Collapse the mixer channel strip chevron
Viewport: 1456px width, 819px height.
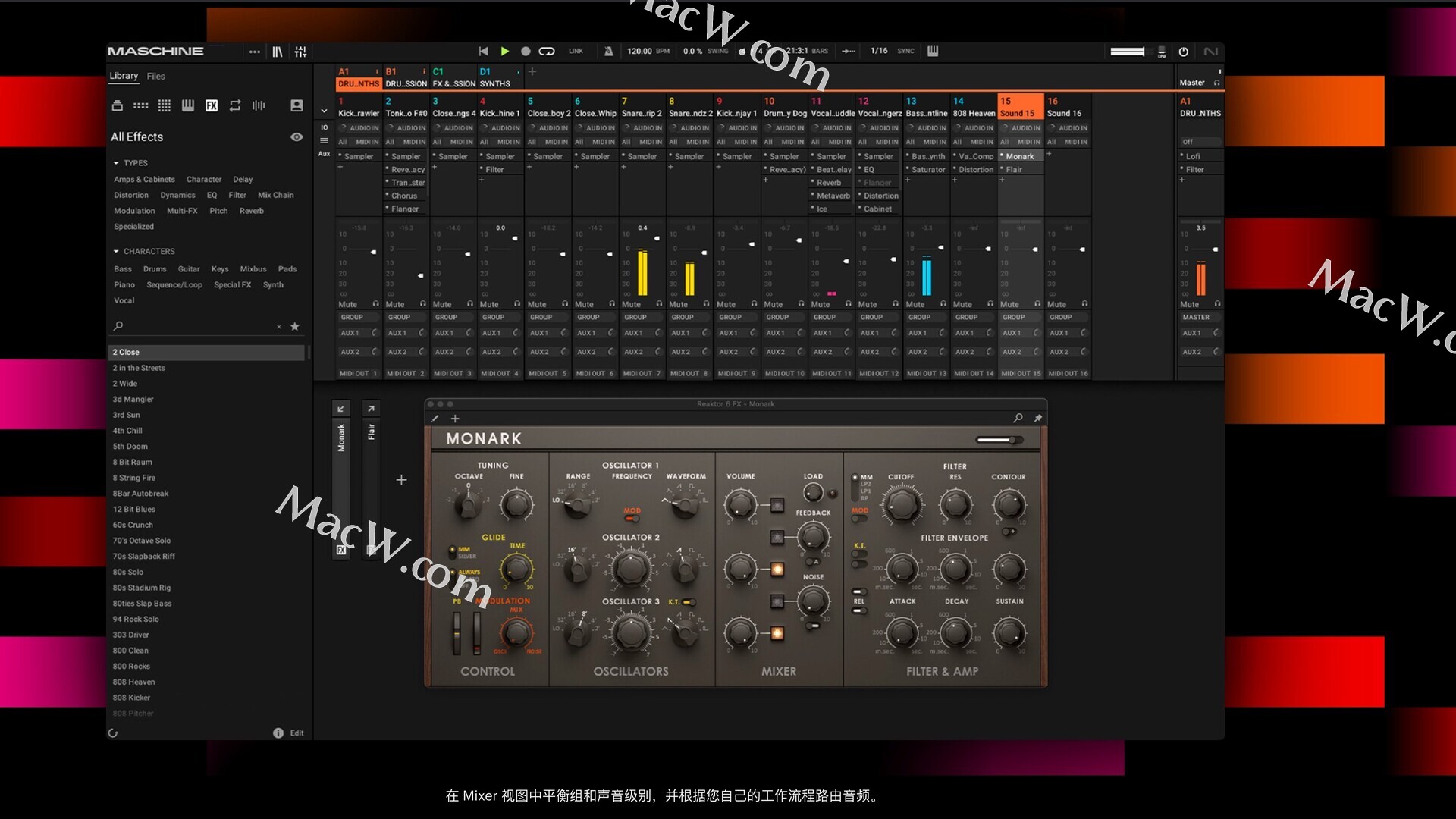click(324, 111)
